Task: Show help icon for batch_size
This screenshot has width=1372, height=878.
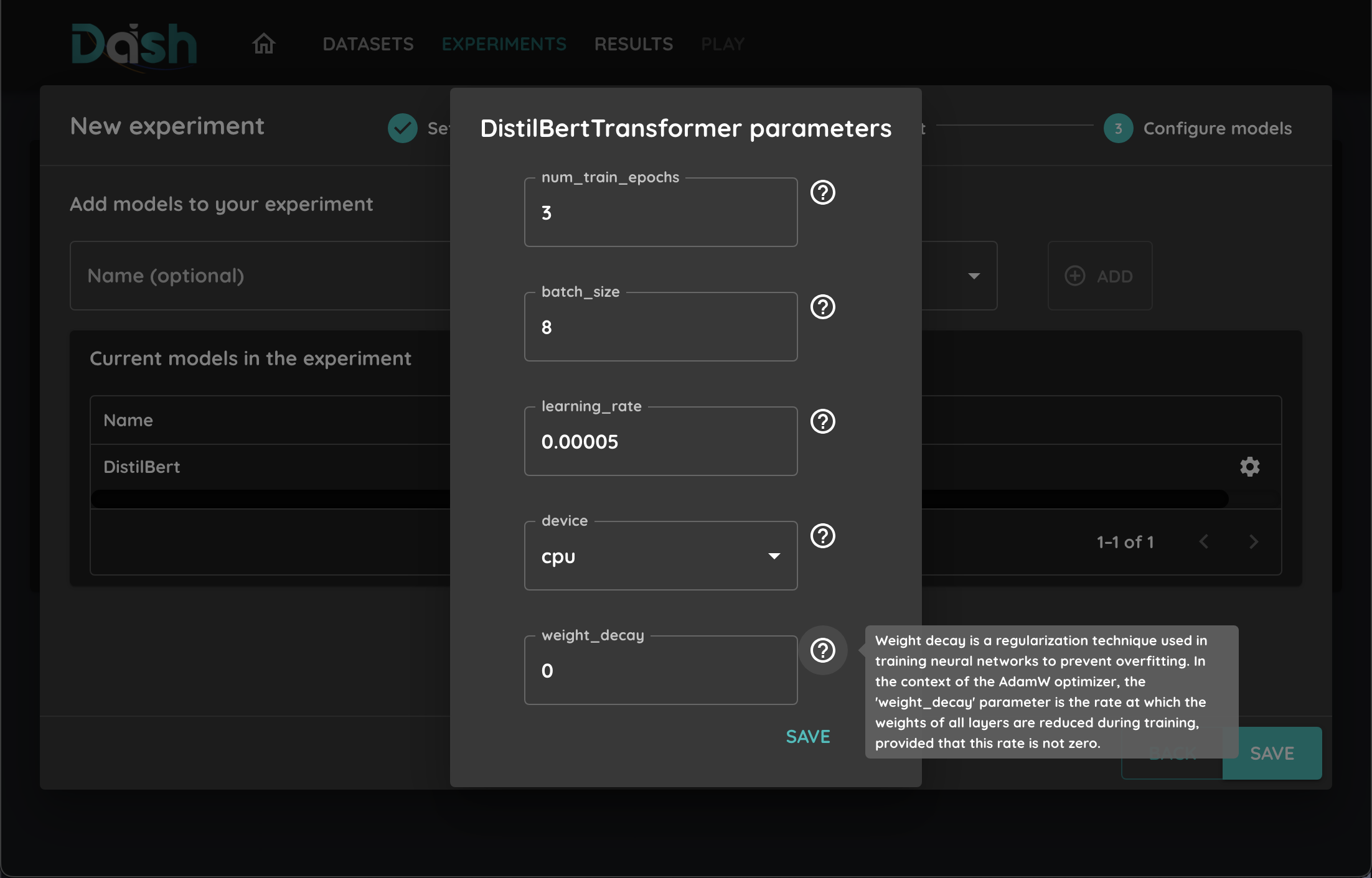Action: point(822,307)
